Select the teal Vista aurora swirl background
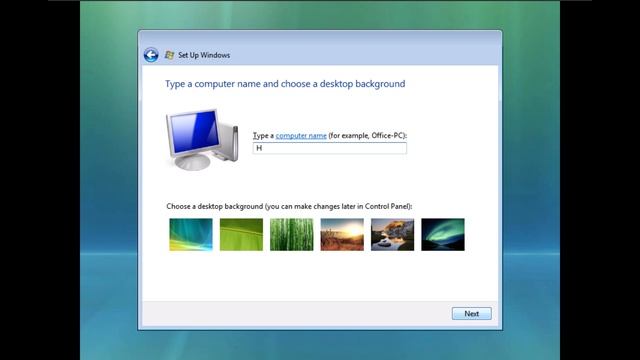This screenshot has height=360, width=640. (x=191, y=234)
